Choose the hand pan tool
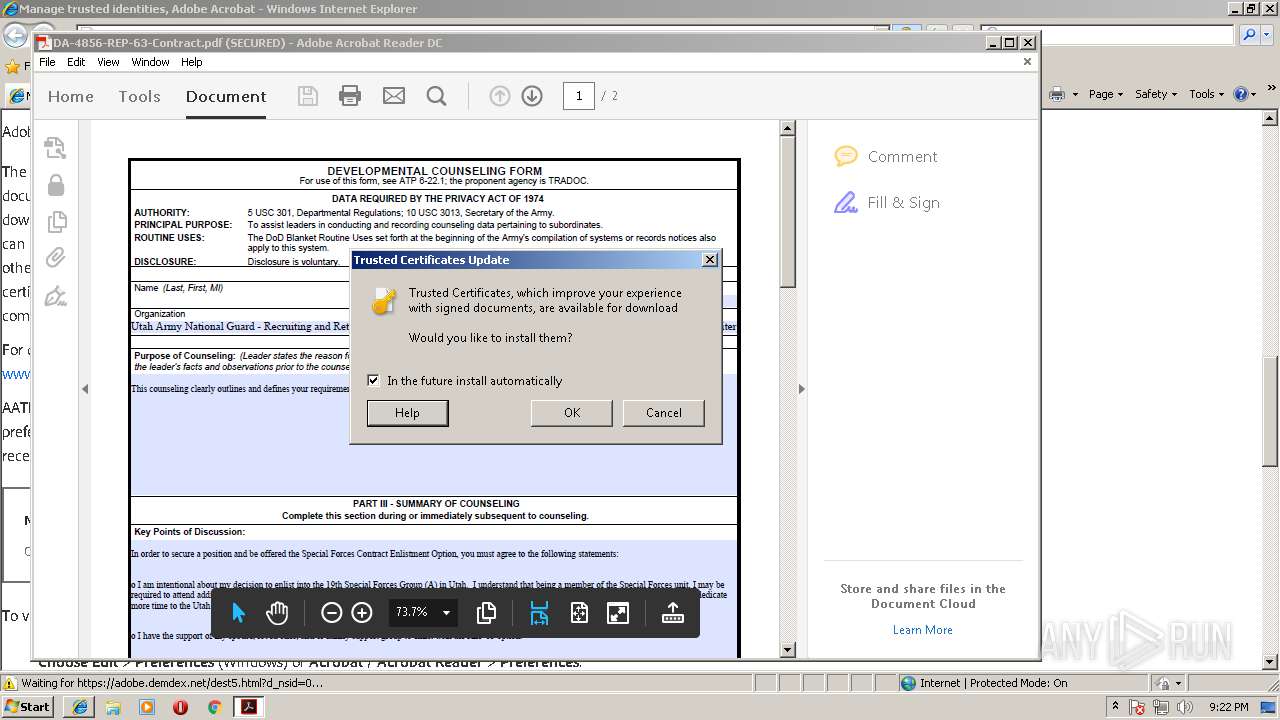Image resolution: width=1280 pixels, height=720 pixels. point(277,613)
